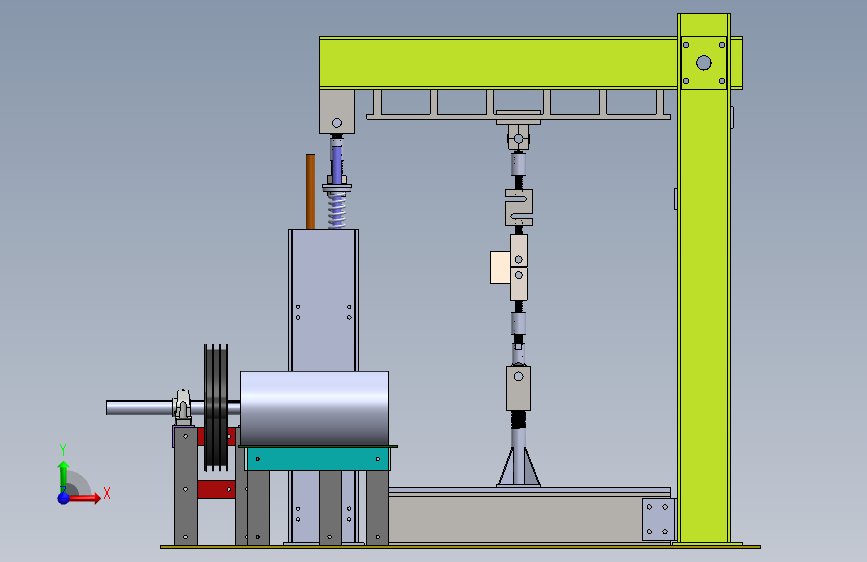Image resolution: width=867 pixels, height=562 pixels.
Task: Select the ladder-like rail under the beam
Action: (519, 104)
